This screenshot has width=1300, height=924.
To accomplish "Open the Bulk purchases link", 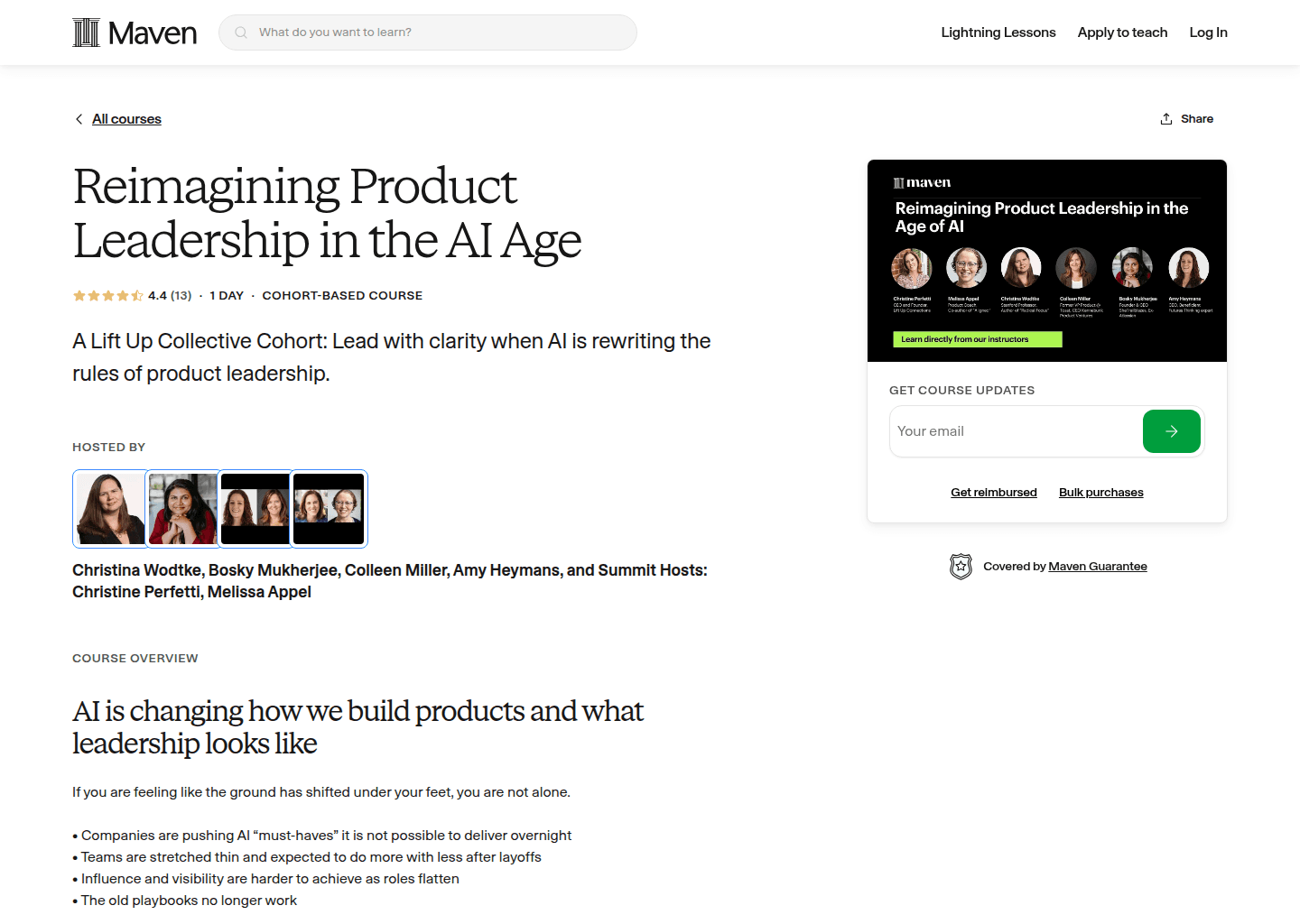I will (x=1100, y=492).
